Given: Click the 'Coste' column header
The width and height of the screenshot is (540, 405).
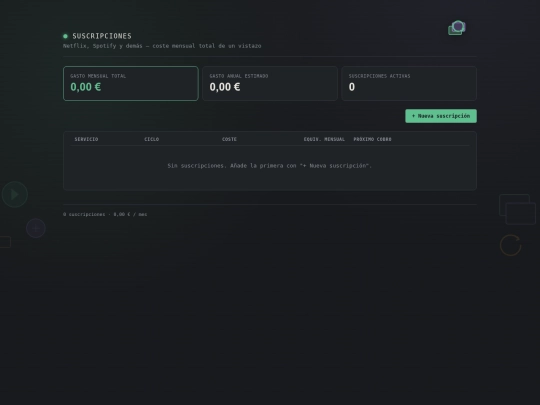Looking at the screenshot, I should pyautogui.click(x=229, y=139).
